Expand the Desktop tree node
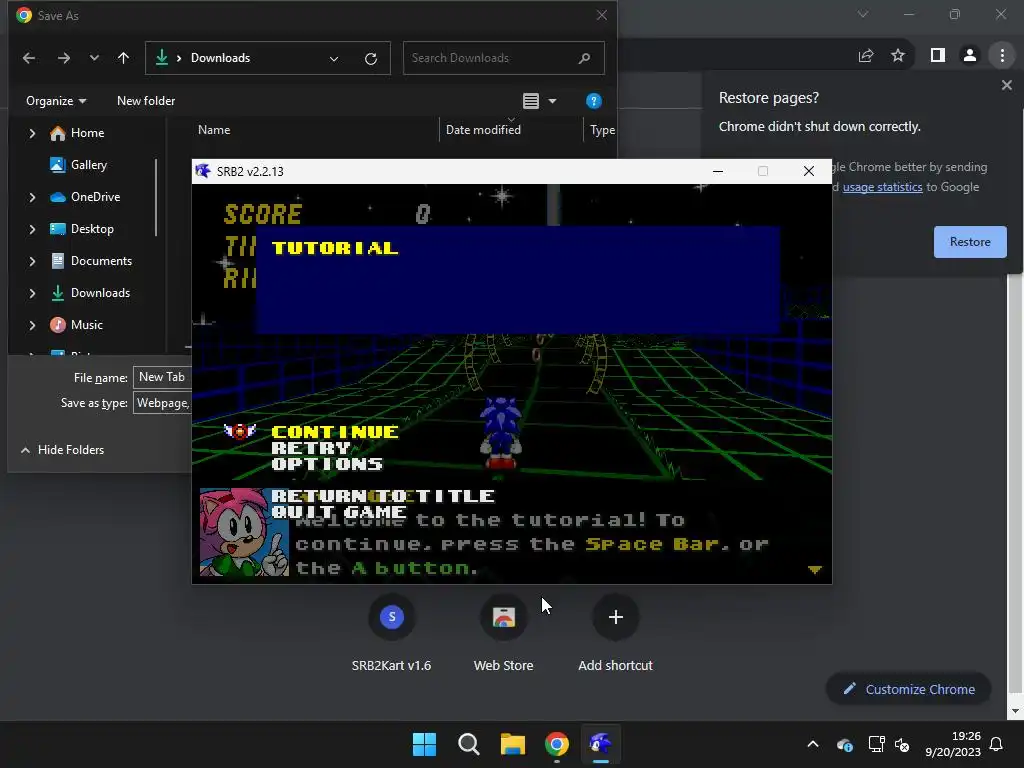The height and width of the screenshot is (768, 1024). tap(32, 229)
